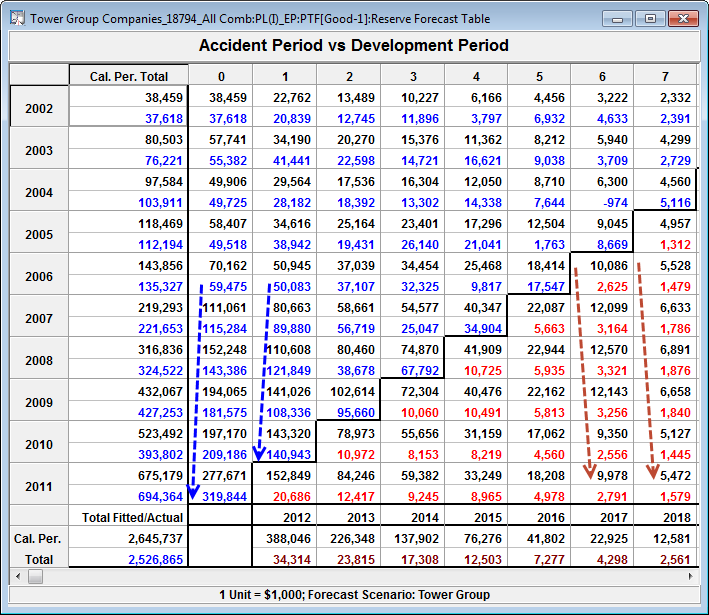Viewport: 709px width, 615px height.
Task: Click the 2011 period 0 cell 319,844
Action: click(x=221, y=496)
